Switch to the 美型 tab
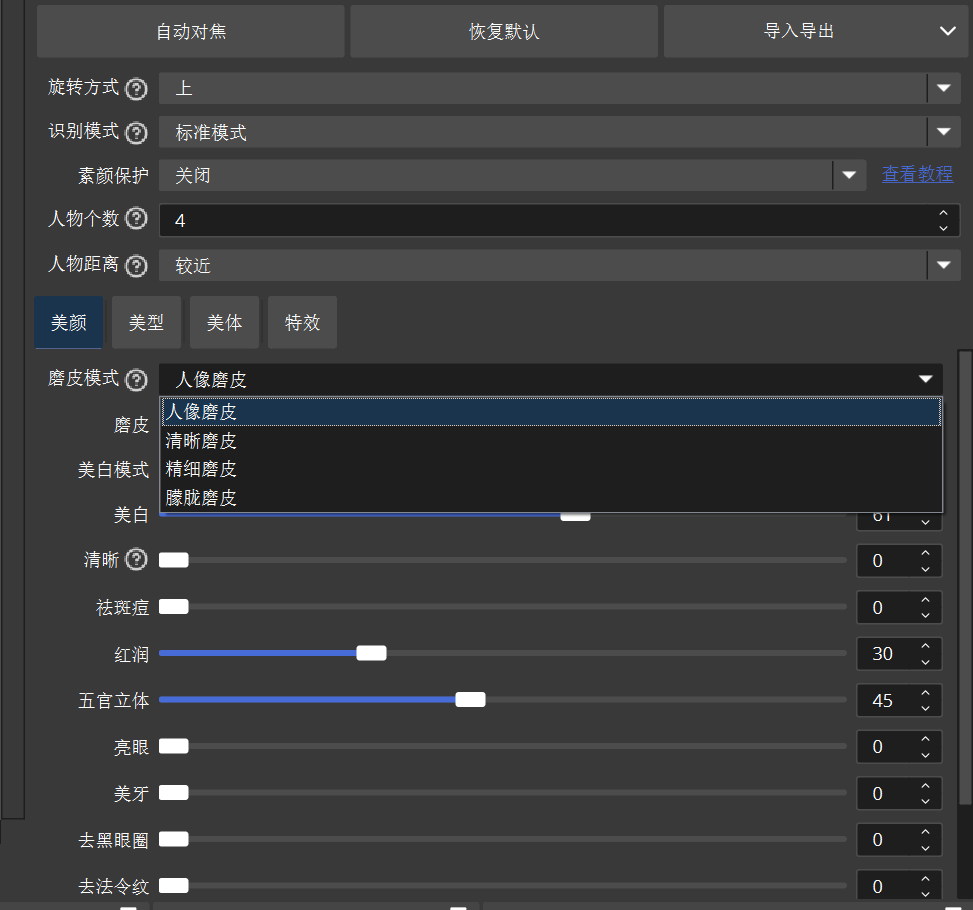 (x=146, y=323)
